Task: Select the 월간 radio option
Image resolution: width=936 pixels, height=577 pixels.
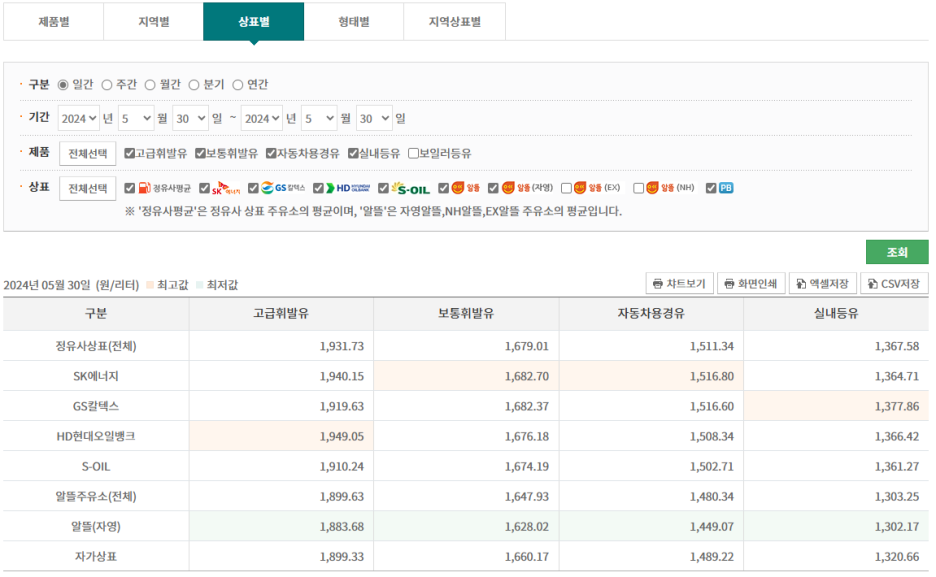Action: pyautogui.click(x=150, y=85)
